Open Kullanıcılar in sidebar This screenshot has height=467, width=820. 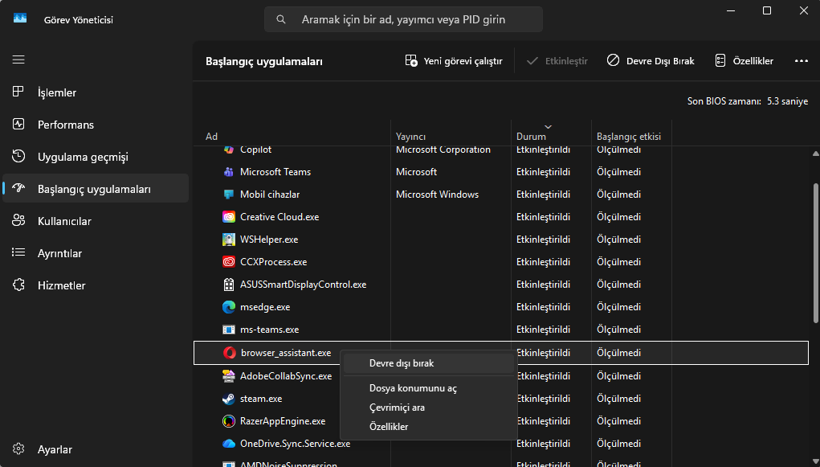point(64,221)
